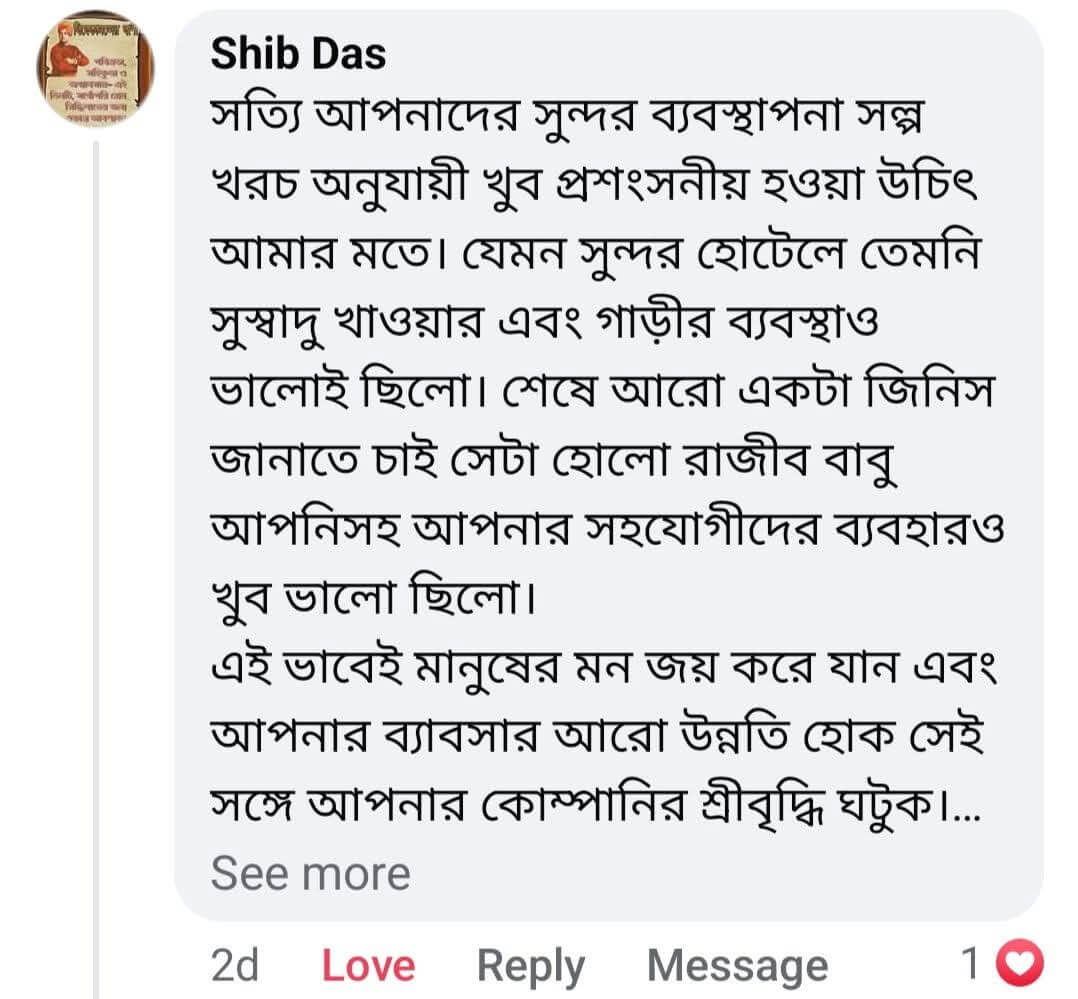The image size is (1078, 999).
Task: Click the line beginning খরচ অনুযায়ী
Action: point(594,186)
